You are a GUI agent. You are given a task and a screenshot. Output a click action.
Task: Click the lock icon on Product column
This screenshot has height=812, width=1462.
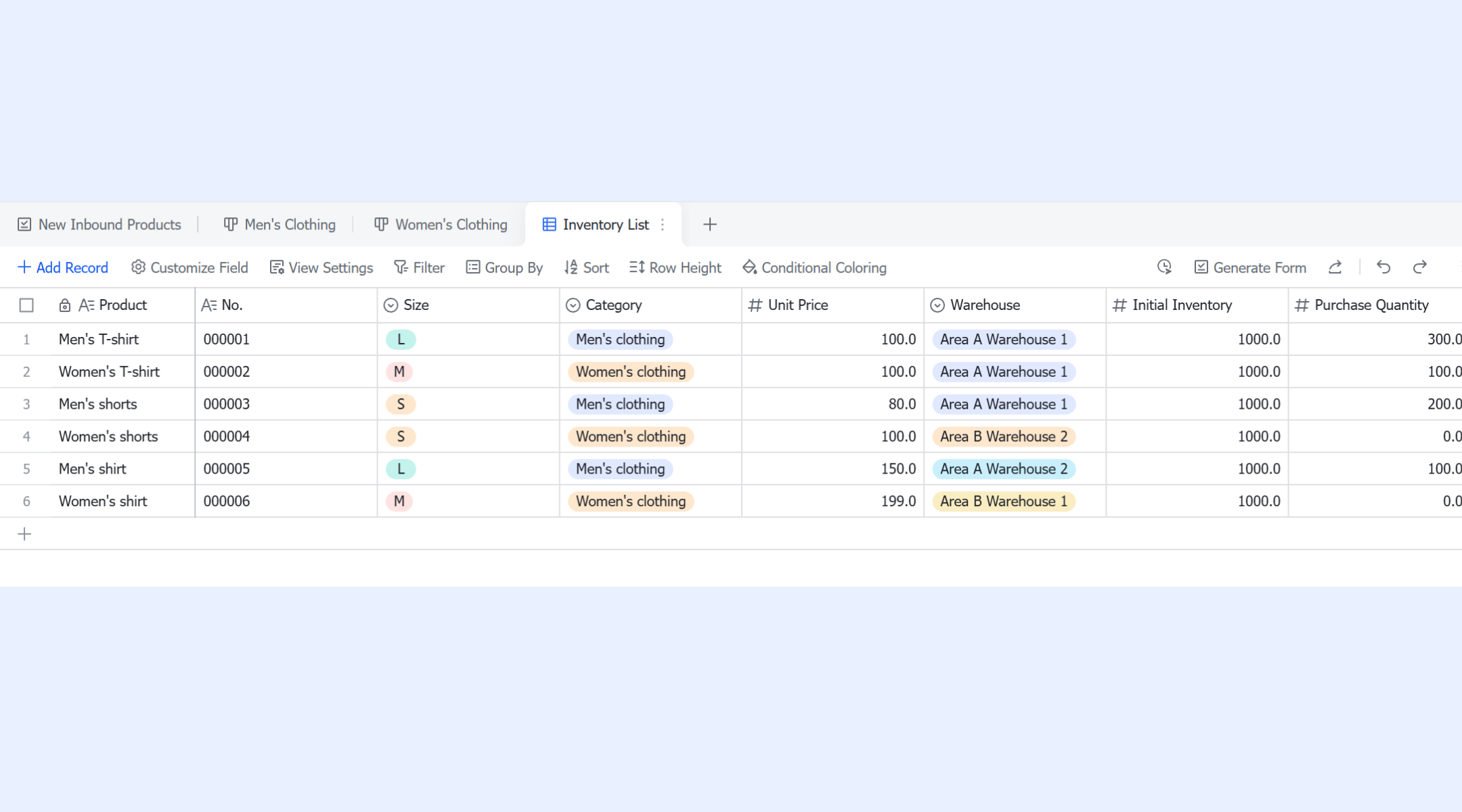(65, 305)
